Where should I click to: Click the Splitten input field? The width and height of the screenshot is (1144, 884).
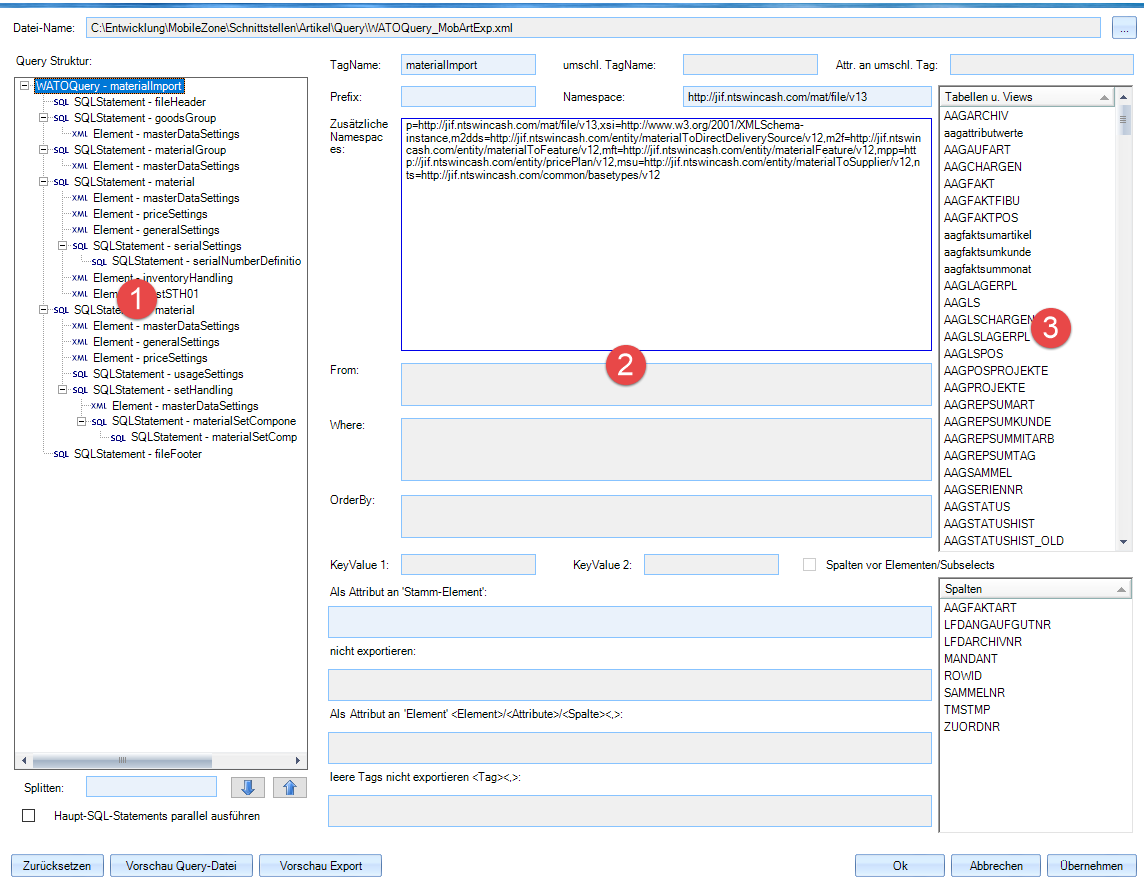pyautogui.click(x=151, y=787)
